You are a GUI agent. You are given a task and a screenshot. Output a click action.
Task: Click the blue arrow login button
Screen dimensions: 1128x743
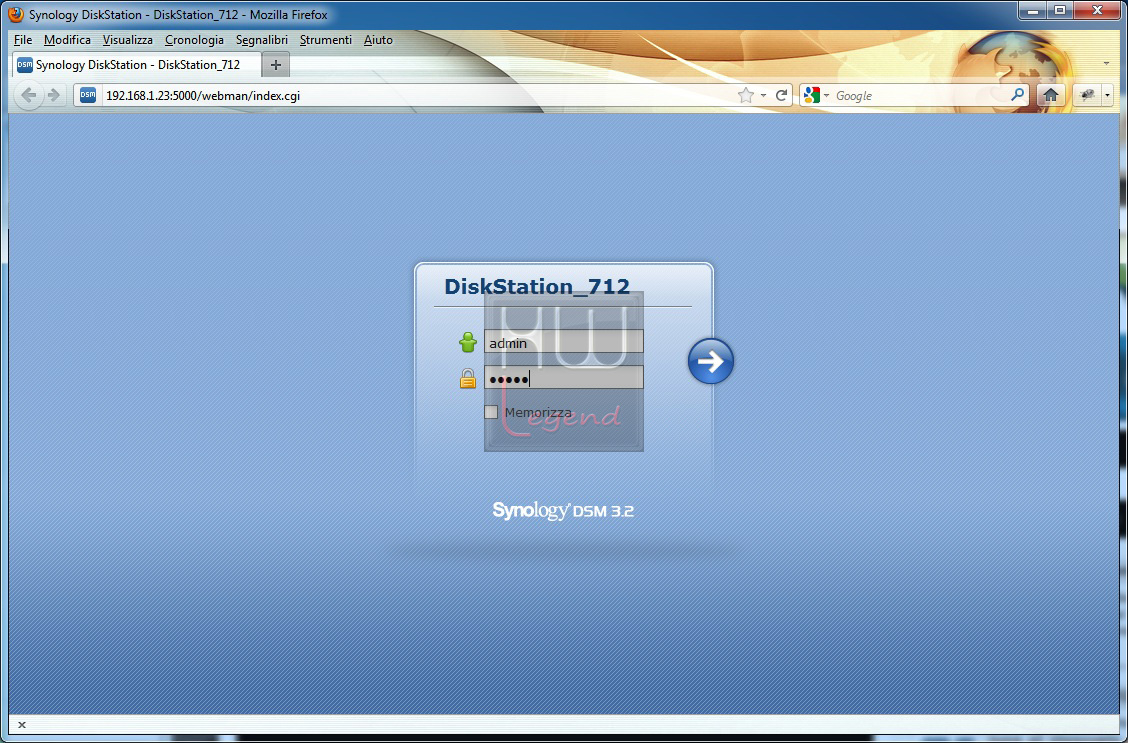711,361
